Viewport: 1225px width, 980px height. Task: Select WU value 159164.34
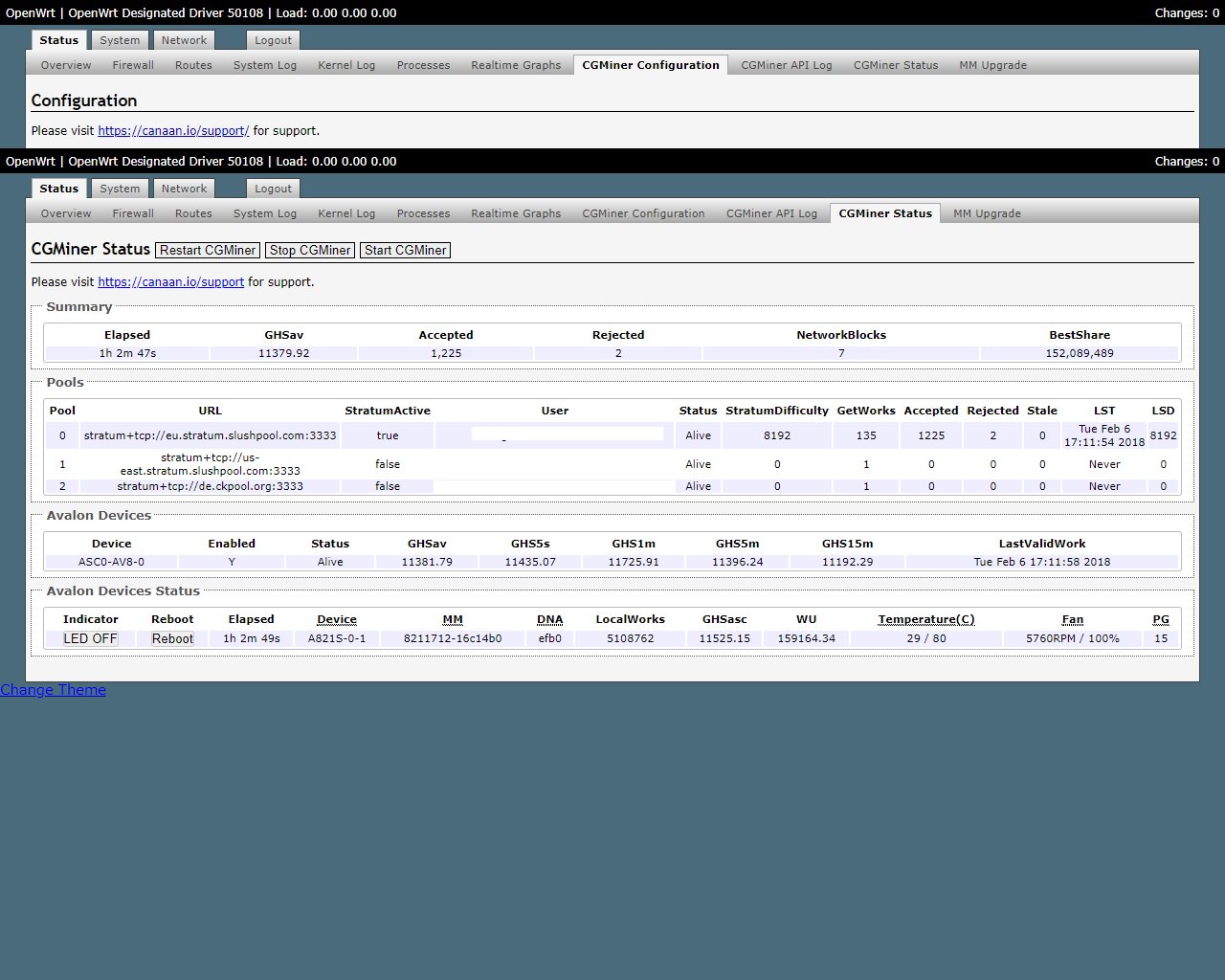coord(806,638)
